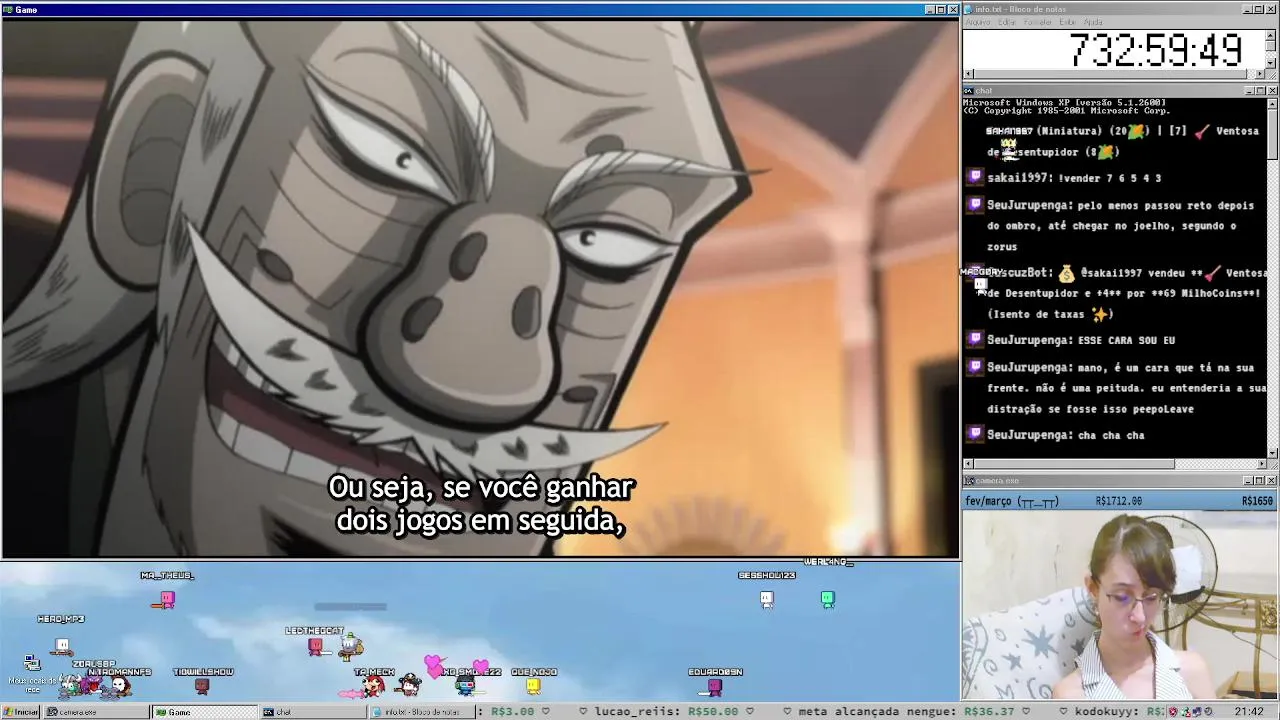
Task: Activate info.txt - Bloco de notas taskbar button
Action: pos(422,712)
